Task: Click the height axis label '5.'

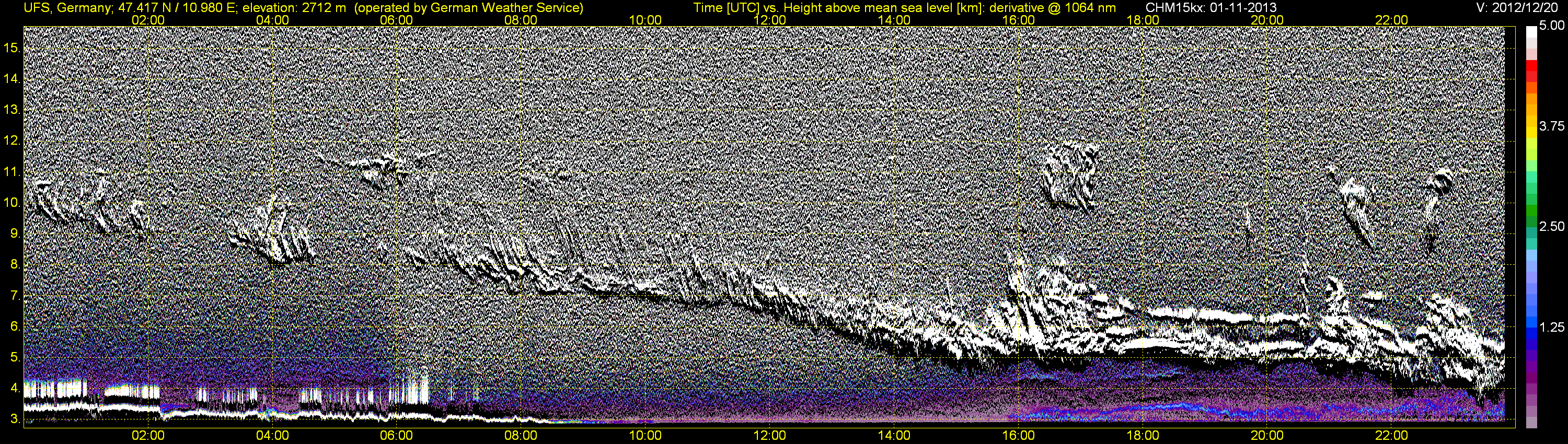Action: [x=15, y=358]
